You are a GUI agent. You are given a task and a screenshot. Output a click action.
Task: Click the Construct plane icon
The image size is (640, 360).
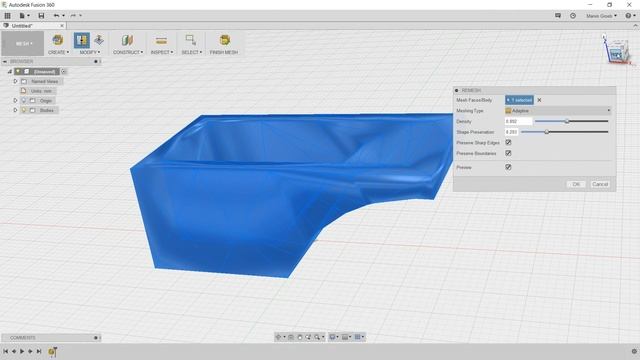pyautogui.click(x=127, y=40)
